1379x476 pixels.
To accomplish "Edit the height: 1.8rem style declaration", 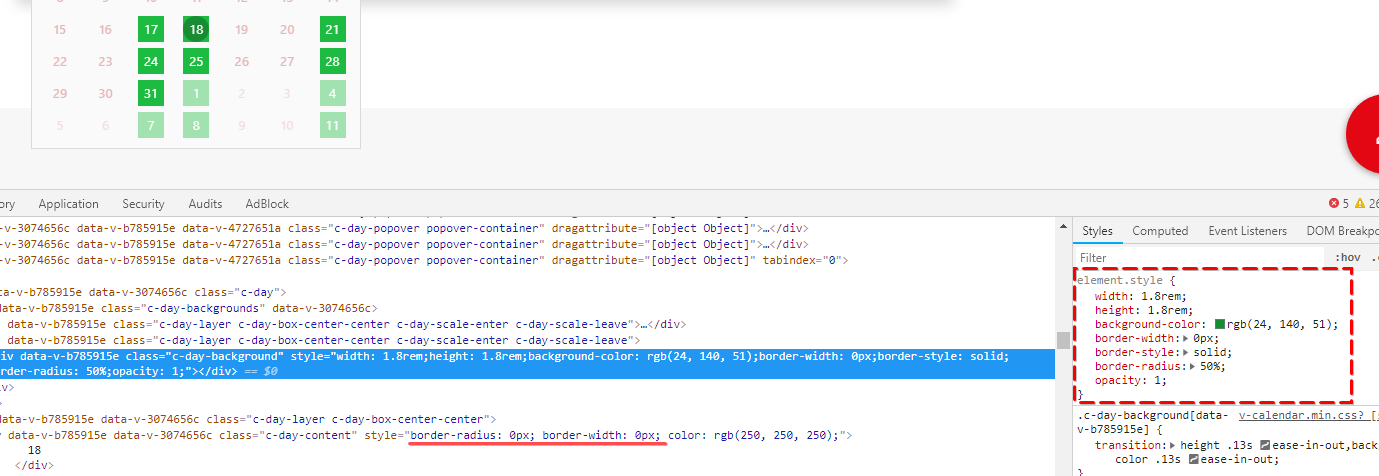I will pyautogui.click(x=1144, y=310).
